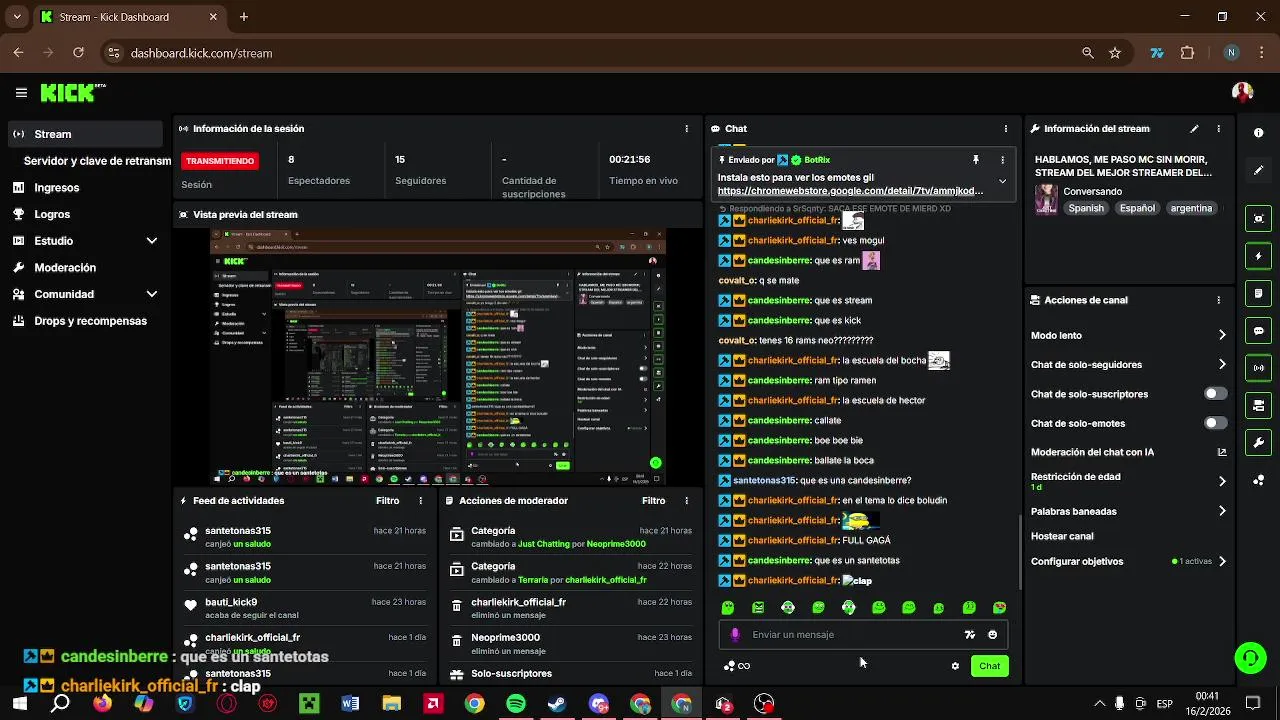Edit stream info with the pencil icon
Screen dimensions: 1280x720
click(1194, 129)
